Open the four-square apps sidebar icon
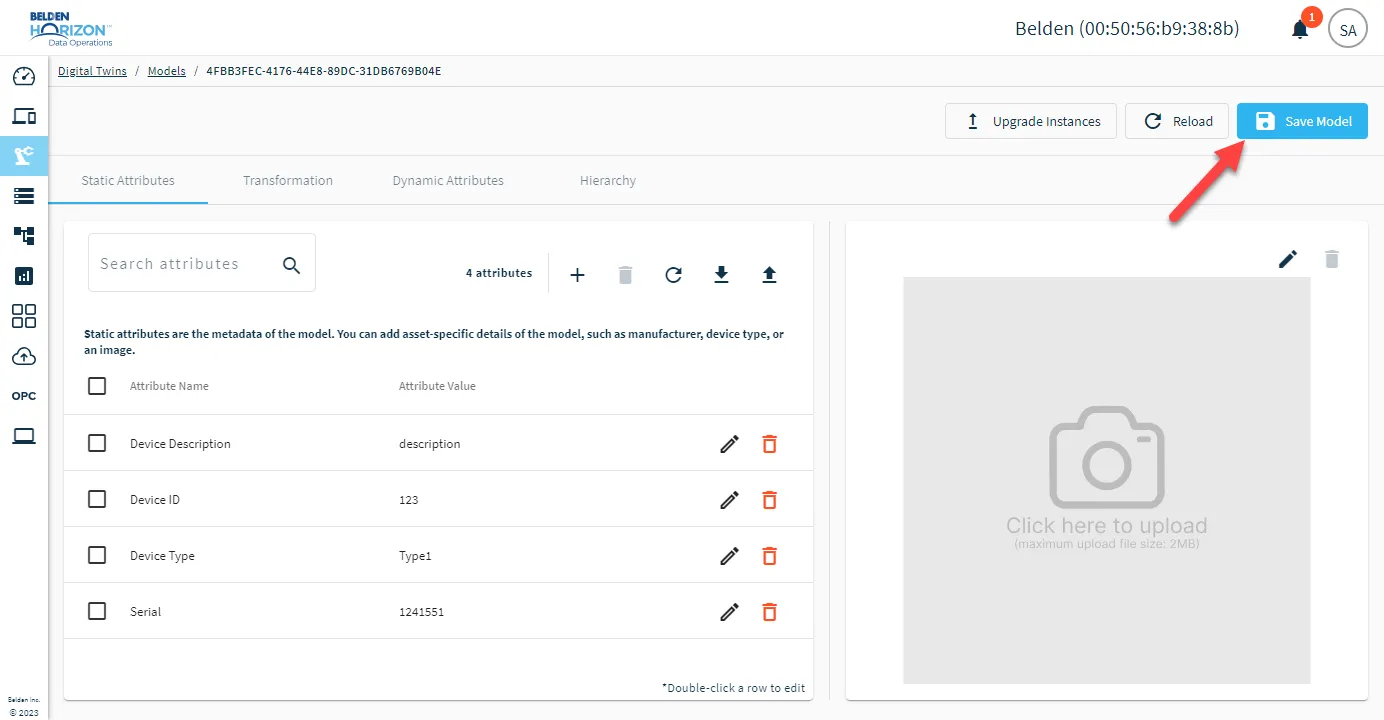Viewport: 1384px width, 720px height. [24, 316]
